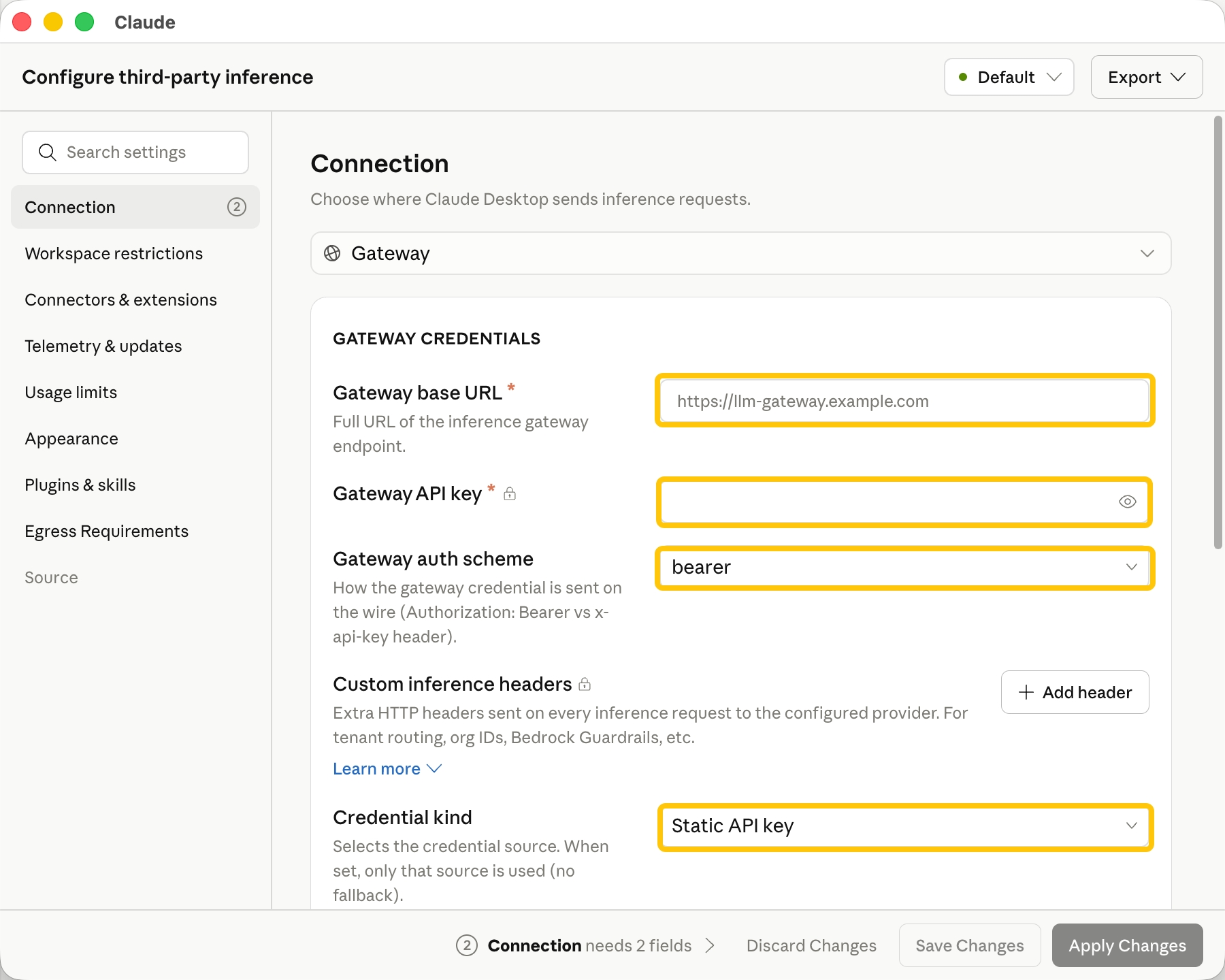Open the bearer auth scheme dropdown
Image resolution: width=1225 pixels, height=980 pixels.
905,568
